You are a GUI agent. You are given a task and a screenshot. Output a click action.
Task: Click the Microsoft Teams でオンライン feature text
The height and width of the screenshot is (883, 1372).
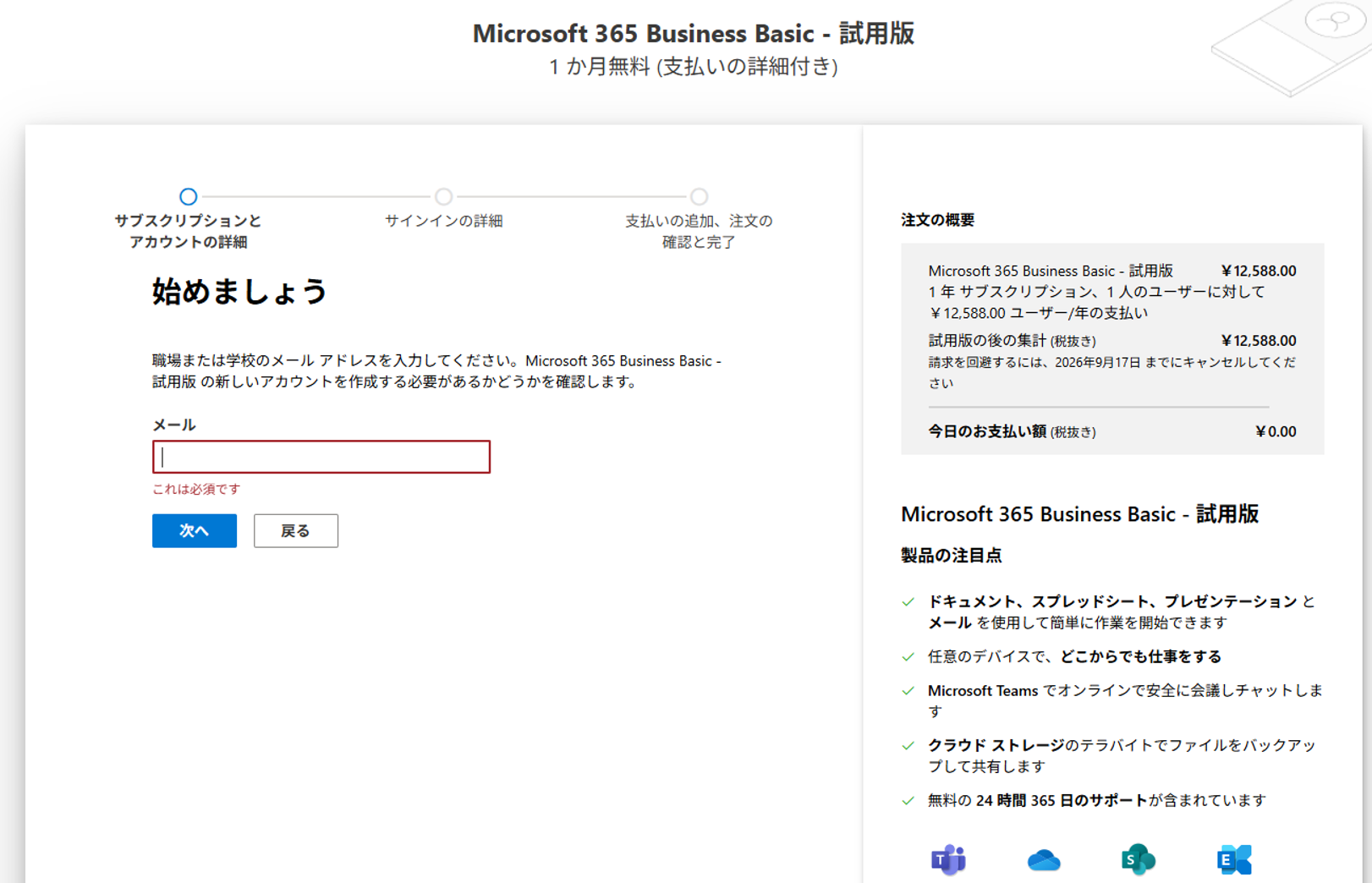1126,701
